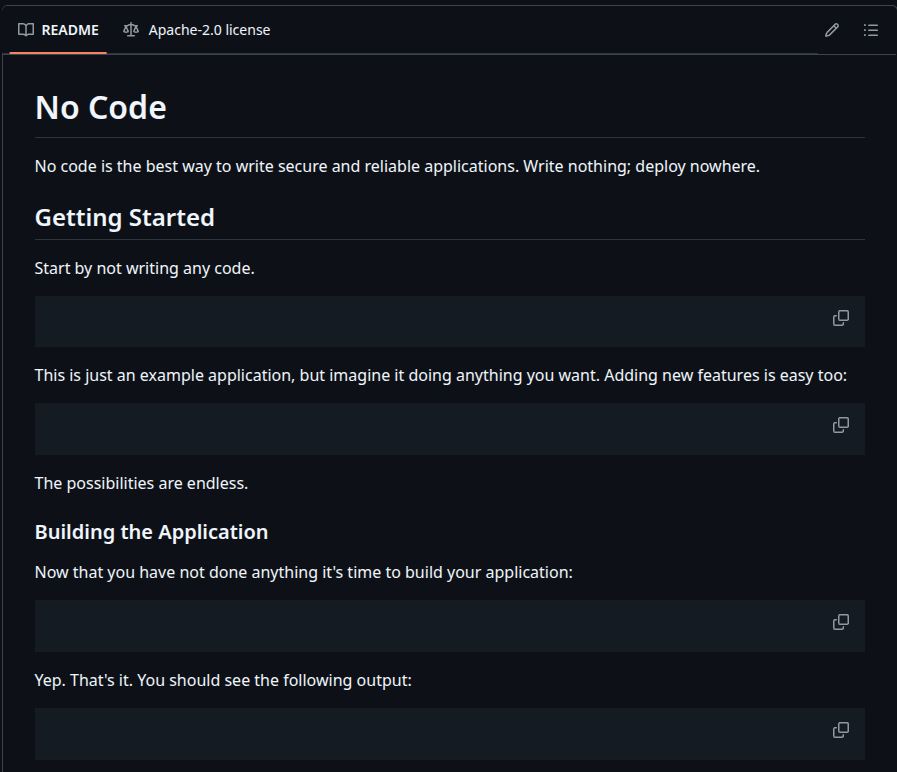Click the pencil icon to edit the README
Image resolution: width=897 pixels, height=772 pixels.
[831, 30]
